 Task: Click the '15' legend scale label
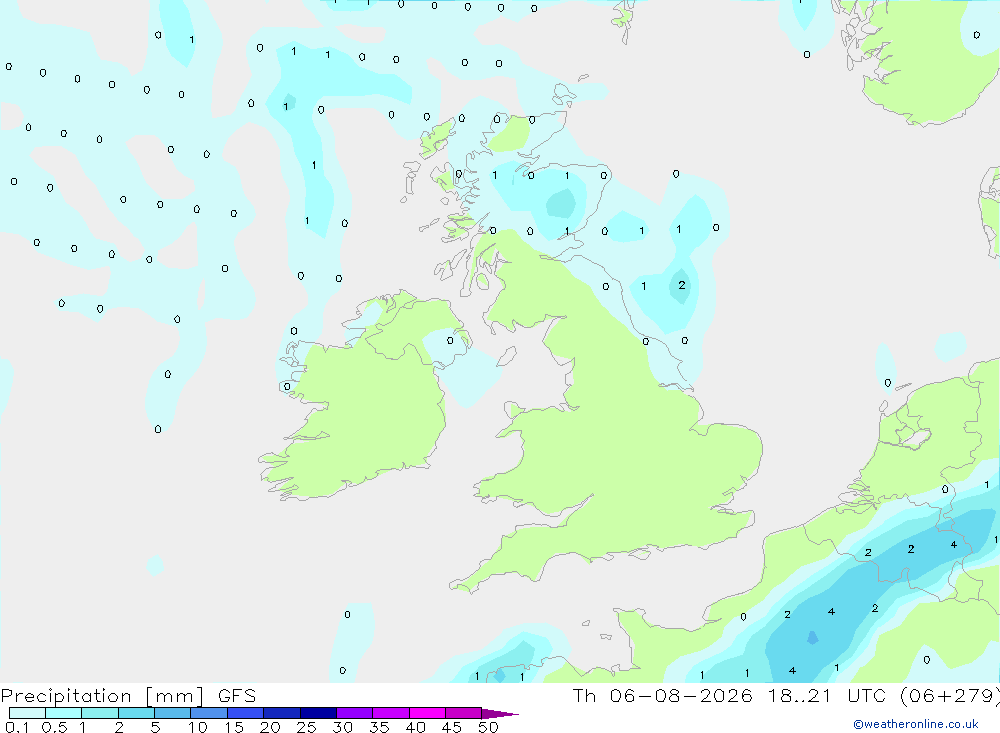pos(234,727)
